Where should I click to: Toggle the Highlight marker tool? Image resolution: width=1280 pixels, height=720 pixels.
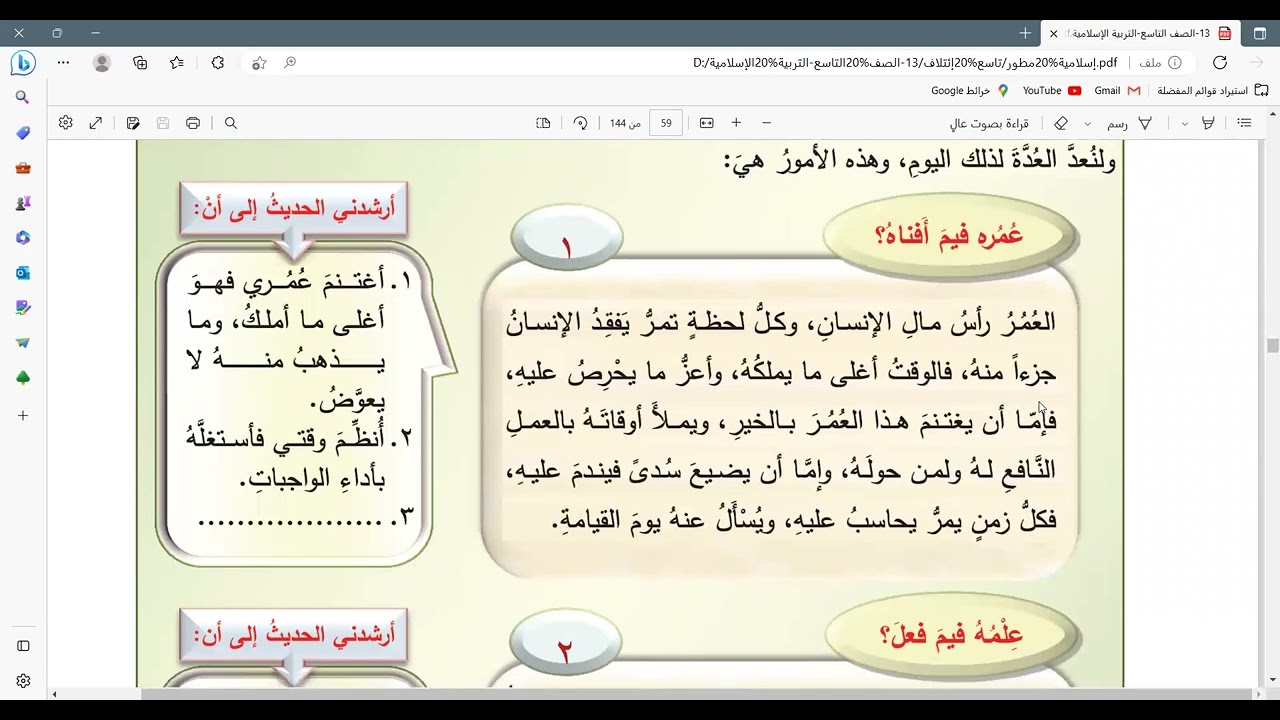[1208, 123]
